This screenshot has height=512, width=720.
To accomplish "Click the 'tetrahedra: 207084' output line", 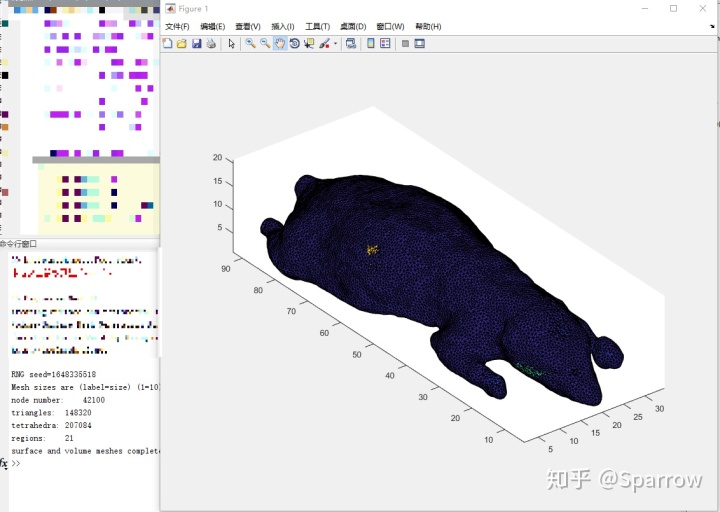I will coord(51,425).
